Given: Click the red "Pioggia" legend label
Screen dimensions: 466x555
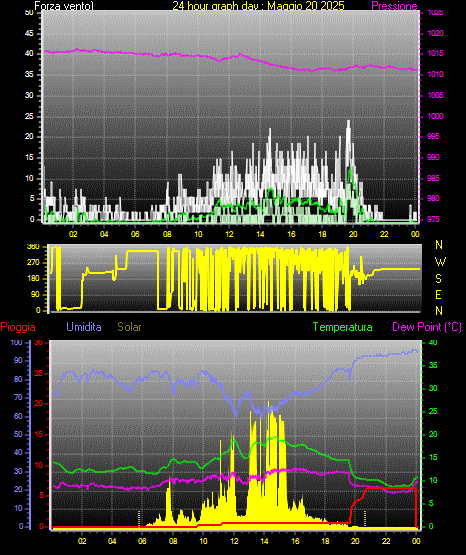Looking at the screenshot, I should [18, 327].
